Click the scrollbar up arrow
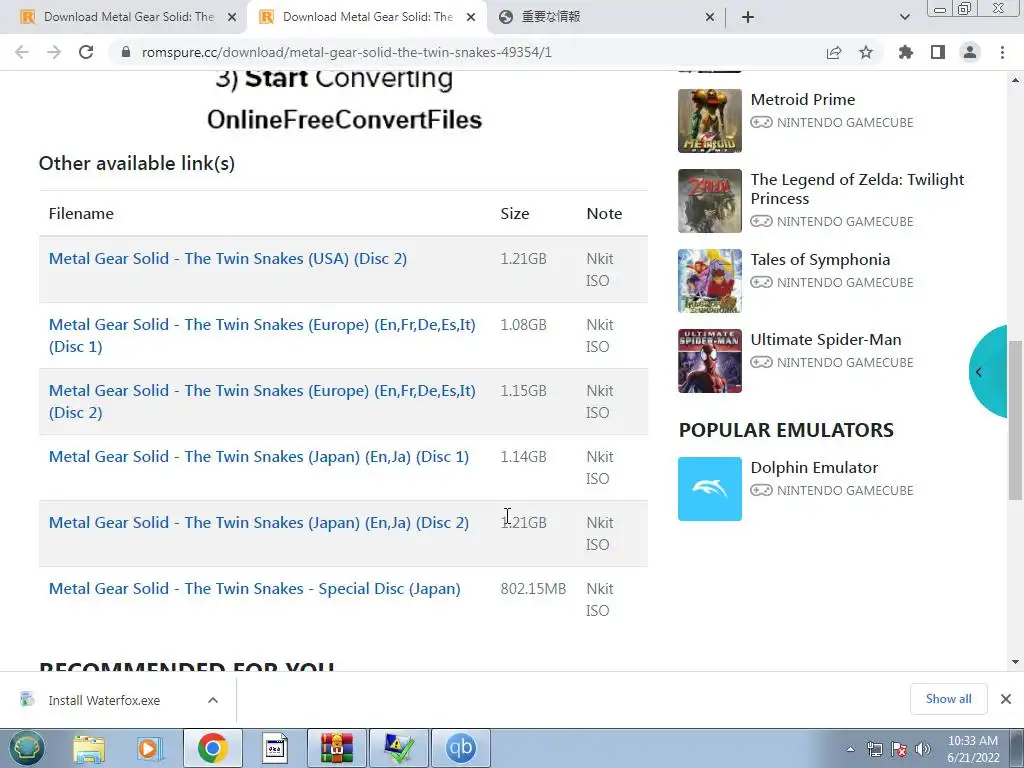 tap(1015, 80)
